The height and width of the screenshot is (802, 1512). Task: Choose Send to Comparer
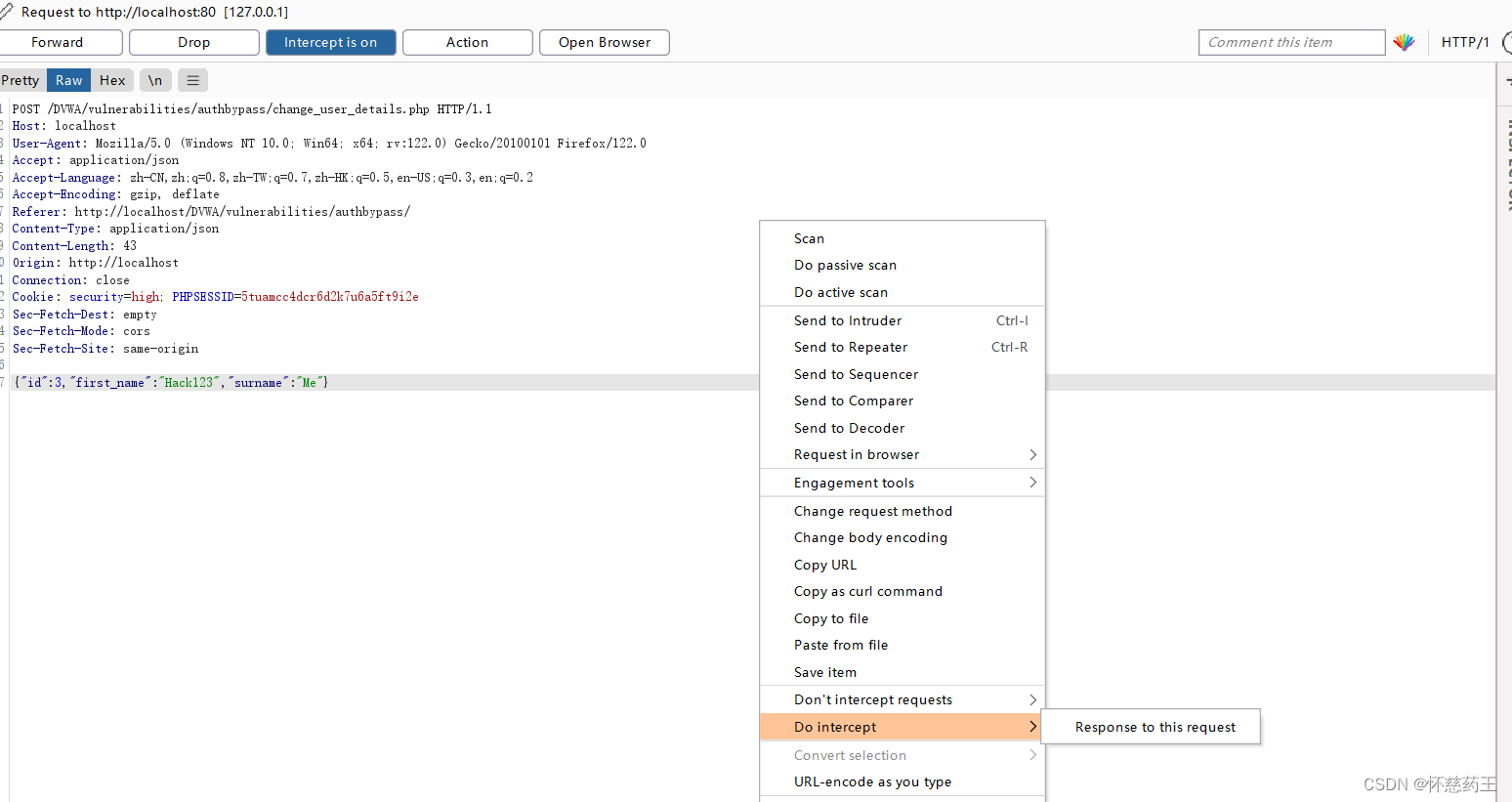[x=903, y=401]
